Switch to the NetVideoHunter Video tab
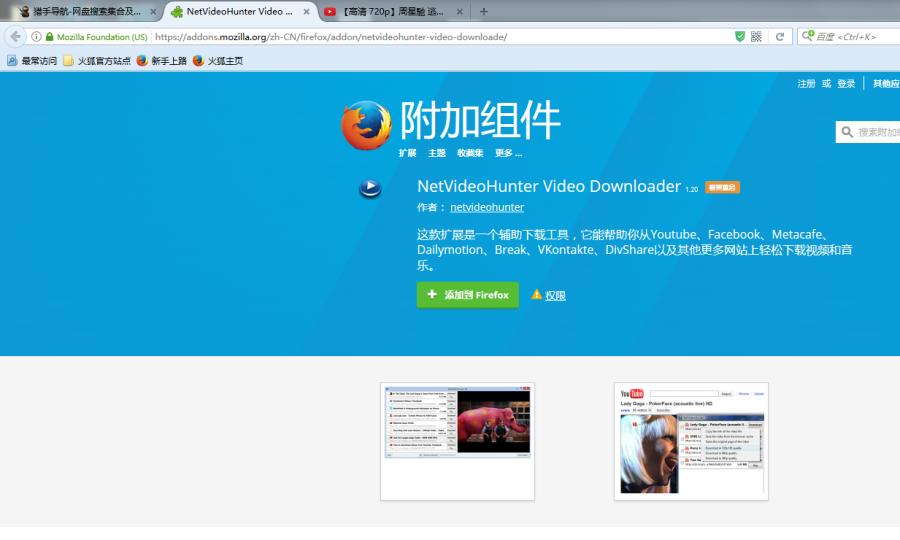The height and width of the screenshot is (540, 900). click(240, 11)
